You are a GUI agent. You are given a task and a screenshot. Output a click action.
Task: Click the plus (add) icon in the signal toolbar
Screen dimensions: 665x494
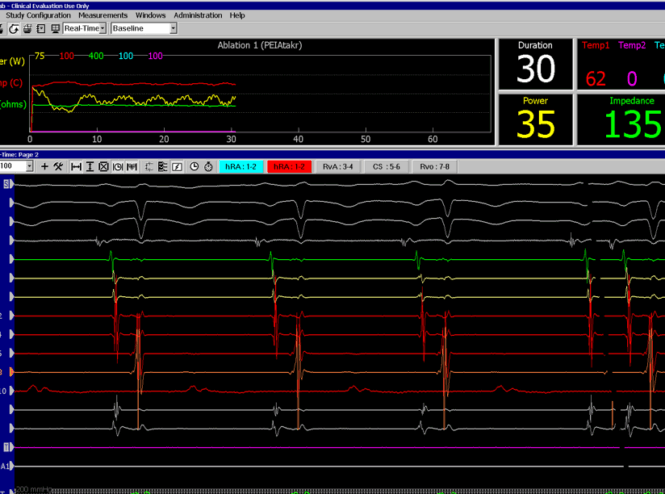[44, 166]
